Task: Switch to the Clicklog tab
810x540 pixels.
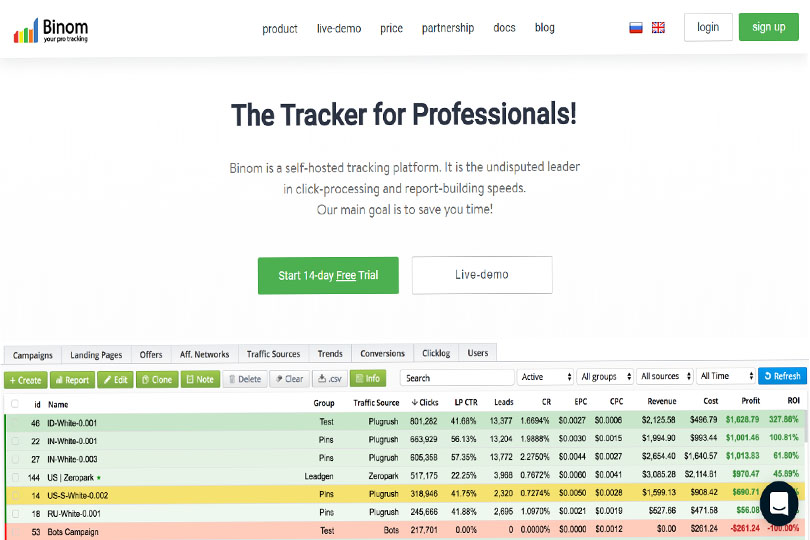Action: [436, 353]
